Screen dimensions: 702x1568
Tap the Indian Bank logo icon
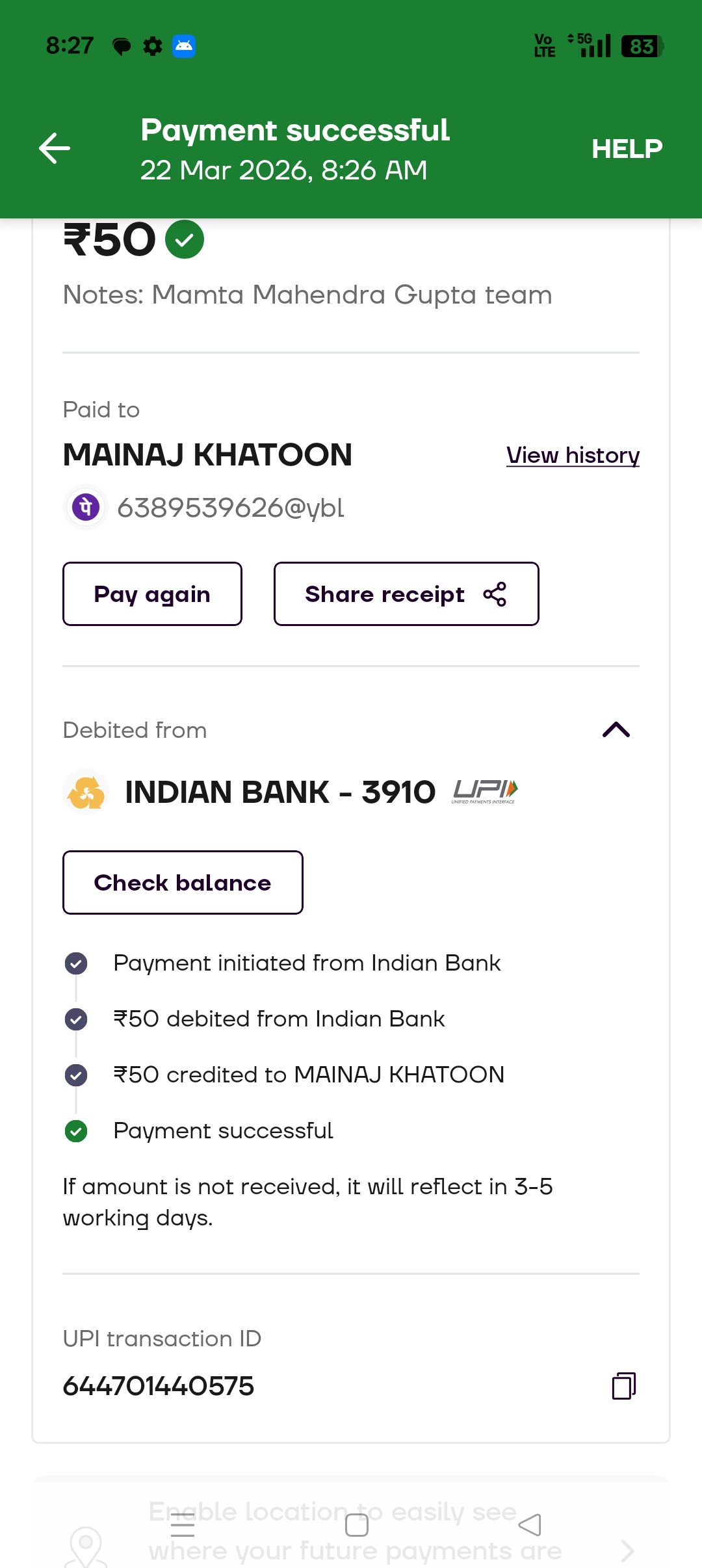click(86, 792)
